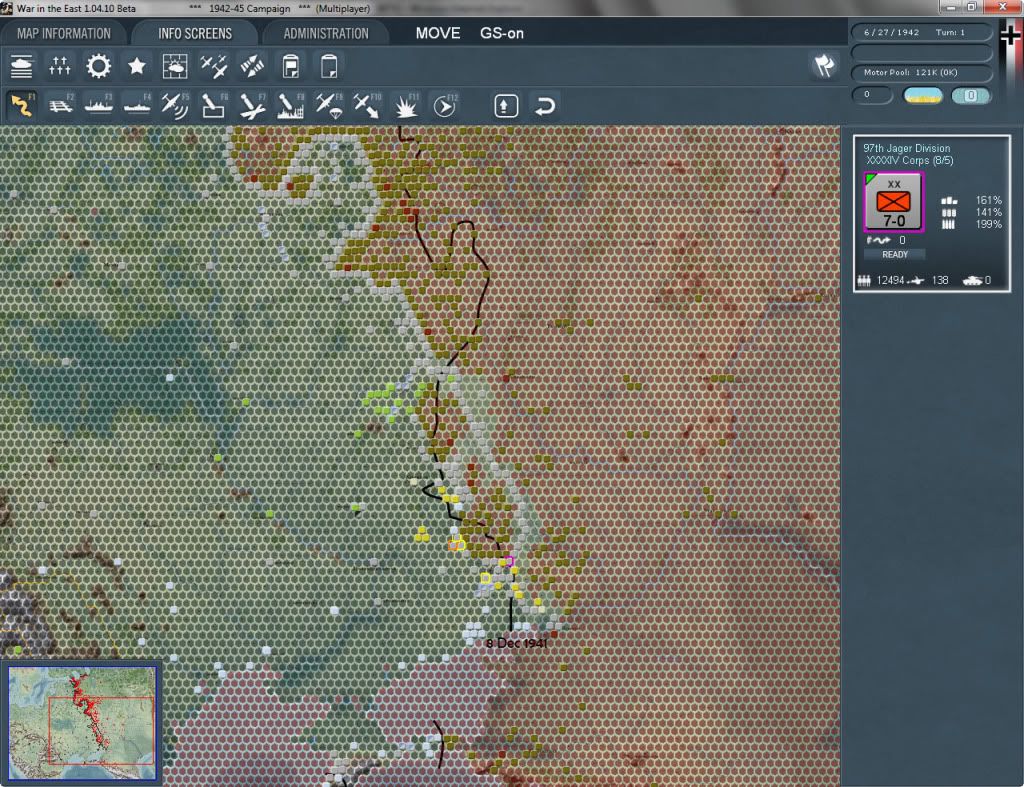Open the blank document report icon
1024x787 pixels.
coord(328,66)
